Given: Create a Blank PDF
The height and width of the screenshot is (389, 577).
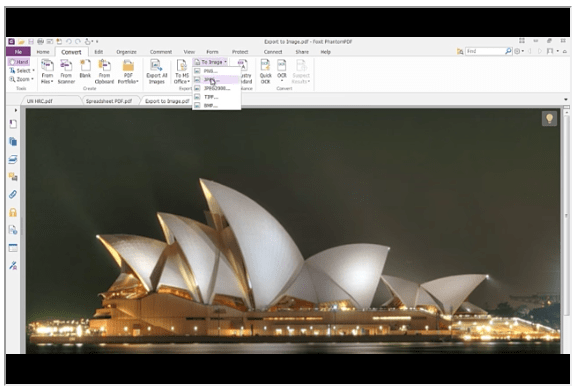Looking at the screenshot, I should point(85,69).
